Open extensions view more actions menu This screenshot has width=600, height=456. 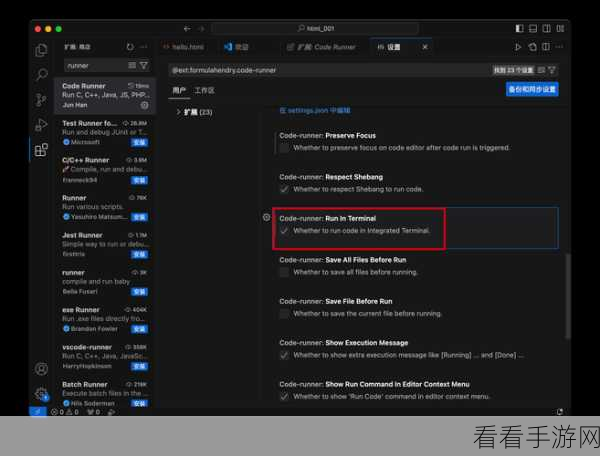pyautogui.click(x=144, y=47)
